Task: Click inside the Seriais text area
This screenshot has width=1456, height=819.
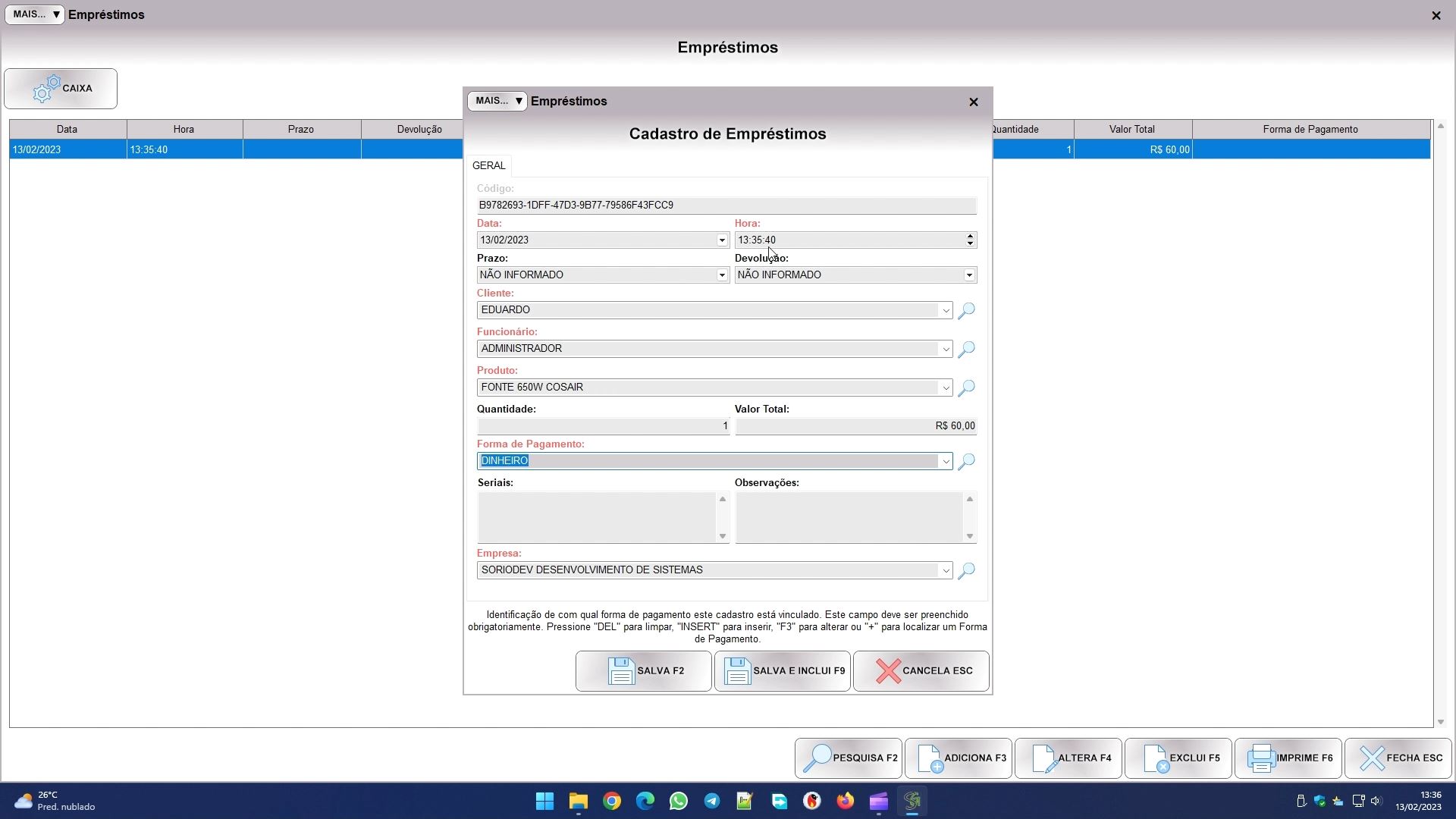Action: click(597, 517)
